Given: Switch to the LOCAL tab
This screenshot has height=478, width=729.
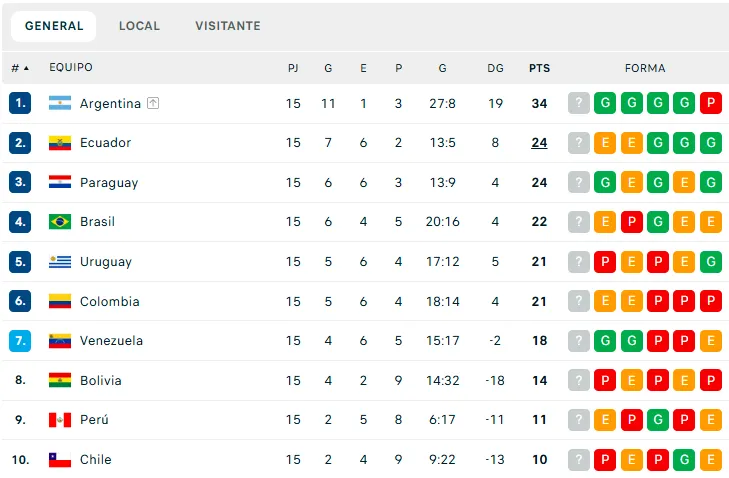Looking at the screenshot, I should [139, 26].
